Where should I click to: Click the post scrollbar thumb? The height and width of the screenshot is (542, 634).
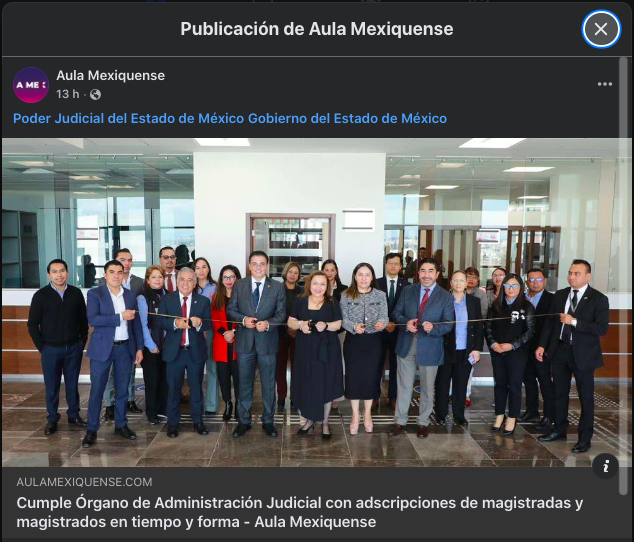click(x=623, y=275)
